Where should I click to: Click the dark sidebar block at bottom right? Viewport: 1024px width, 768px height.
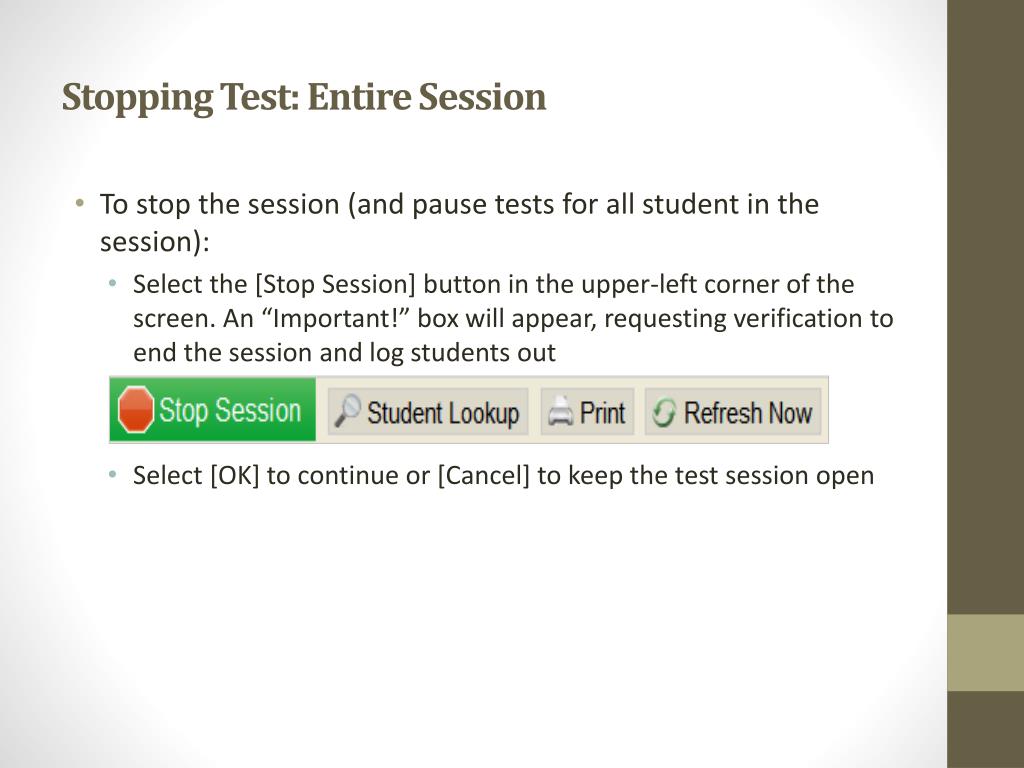click(985, 729)
